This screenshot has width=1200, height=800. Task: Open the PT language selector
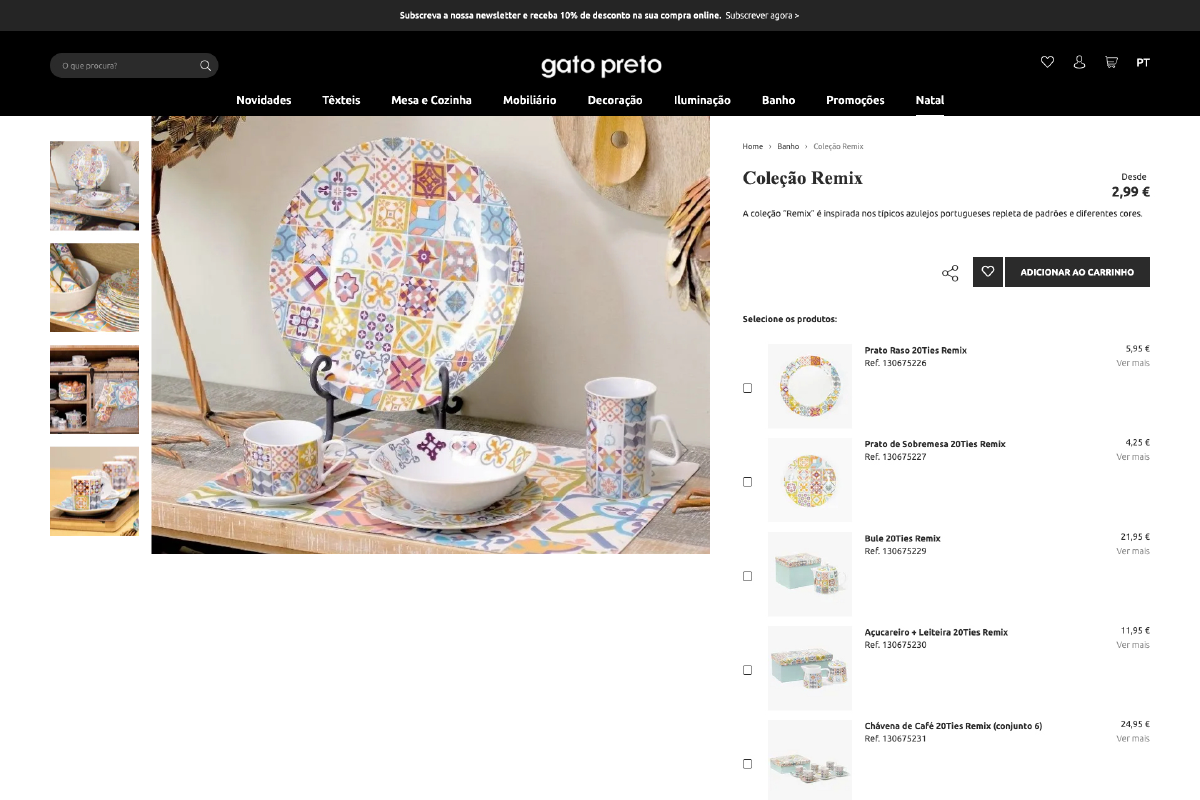tap(1143, 62)
